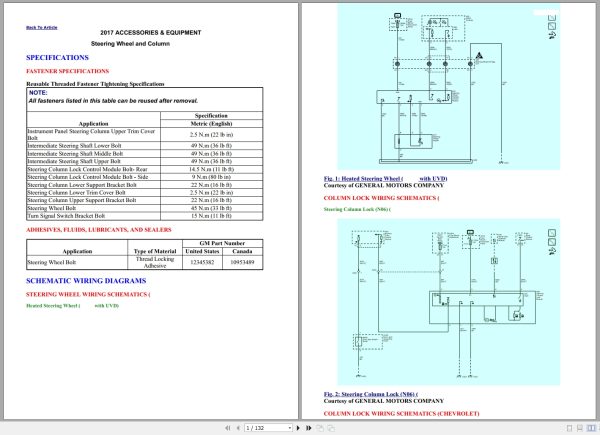Click the SCHEMATIC WIRING DIAGRAMS heading
The height and width of the screenshot is (435, 600).
[86, 281]
